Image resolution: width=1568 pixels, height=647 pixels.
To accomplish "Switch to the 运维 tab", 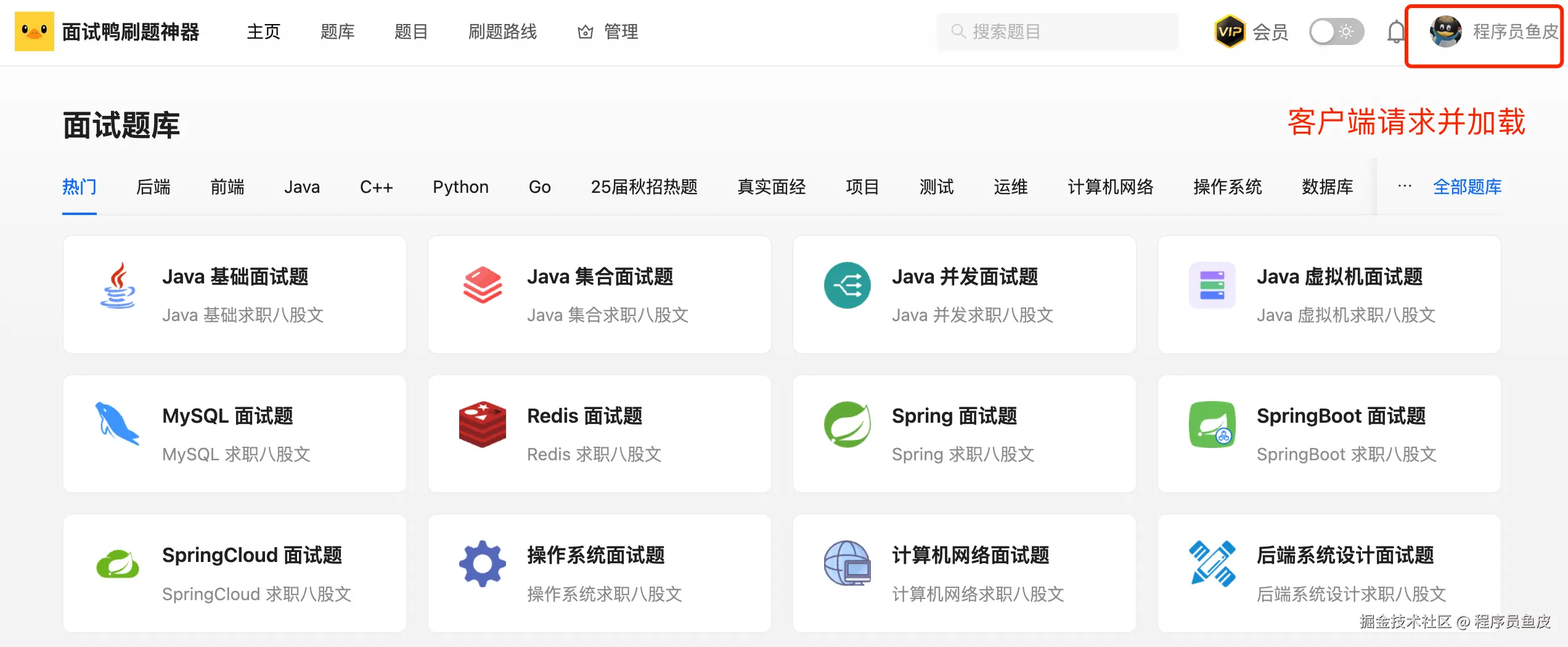I will click(x=1011, y=187).
